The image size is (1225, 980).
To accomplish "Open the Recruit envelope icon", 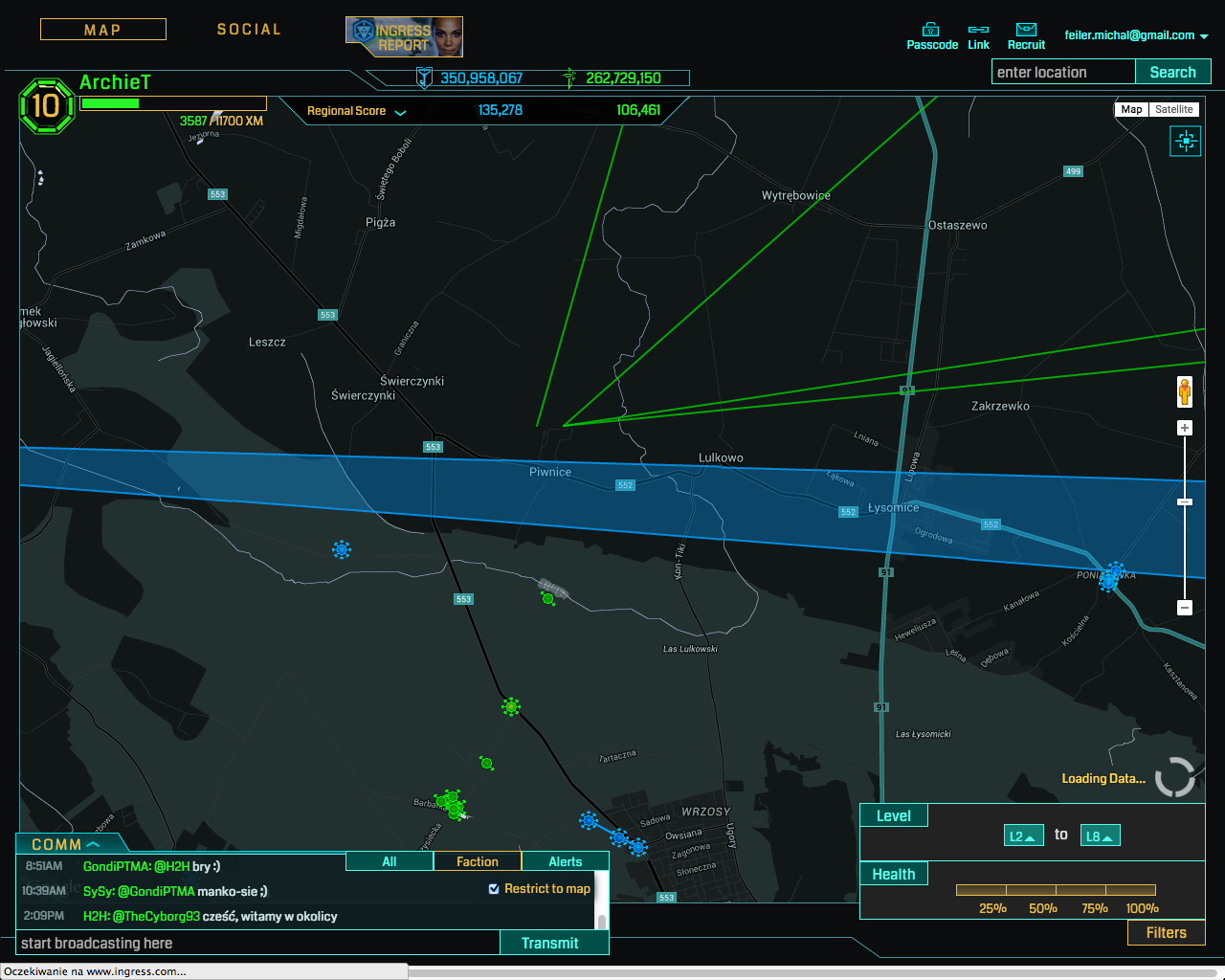I will [1026, 30].
